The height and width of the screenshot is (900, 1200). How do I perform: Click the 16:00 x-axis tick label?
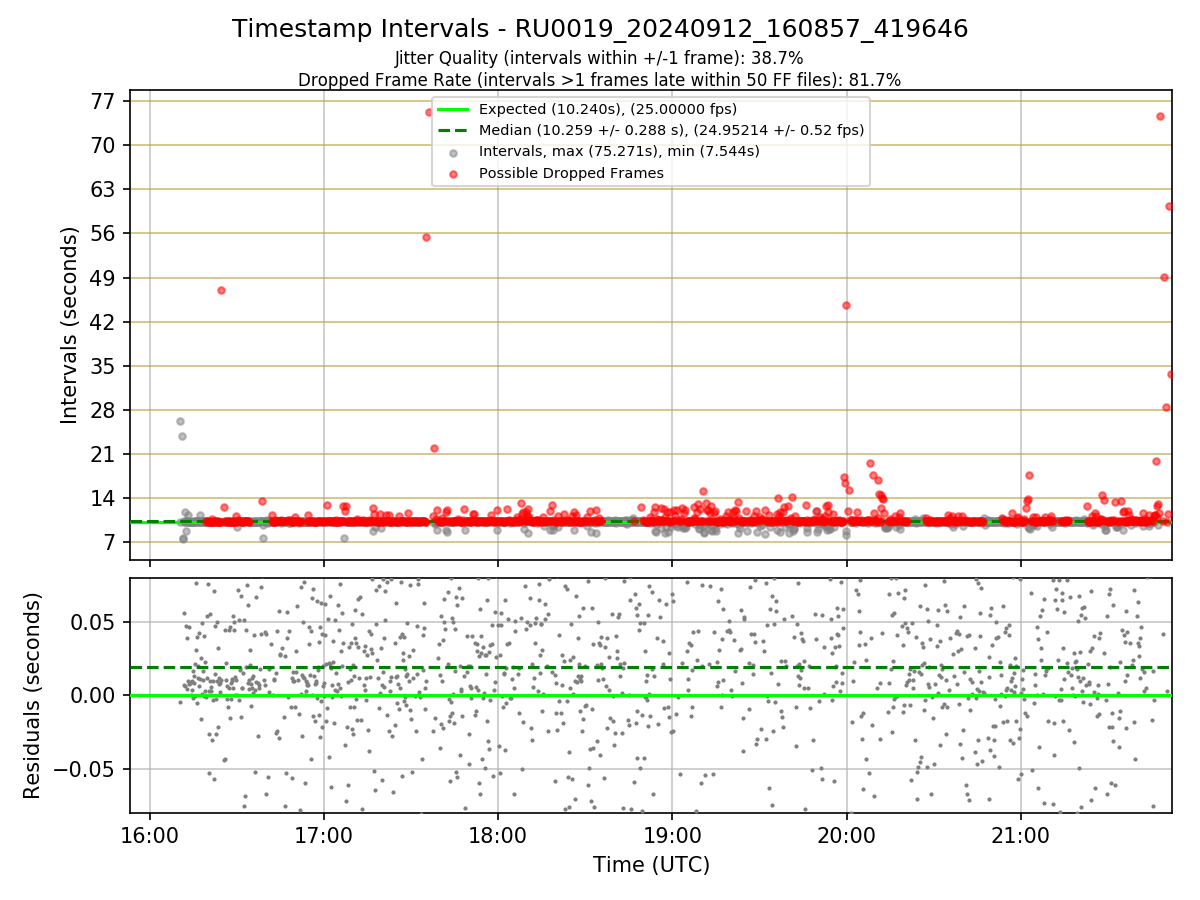pos(150,835)
